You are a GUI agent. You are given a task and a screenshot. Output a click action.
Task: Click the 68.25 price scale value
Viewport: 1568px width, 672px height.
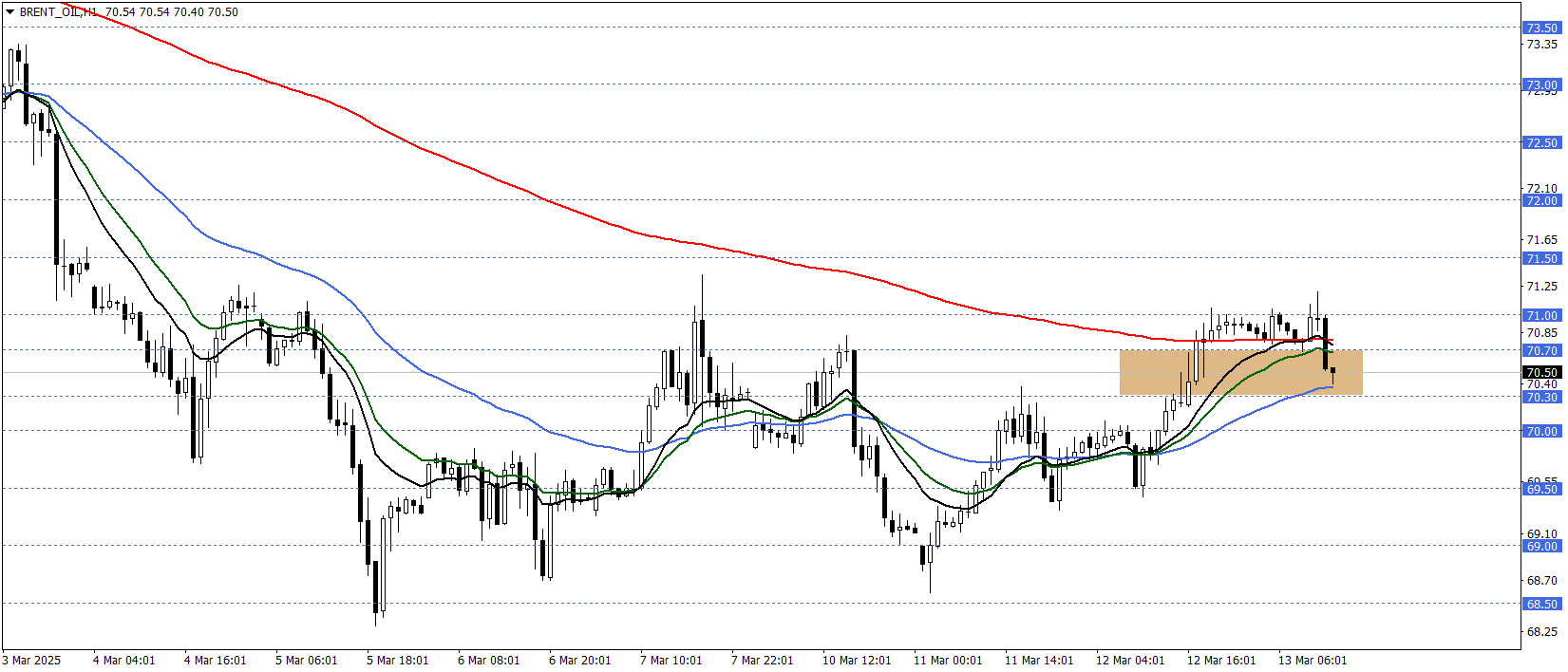click(1541, 632)
